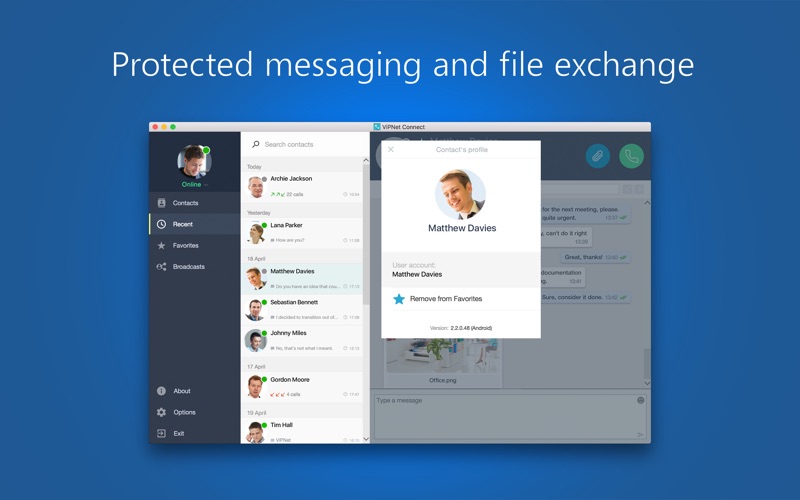This screenshot has width=800, height=500.
Task: Open the Contacts section in sidebar
Action: point(194,203)
